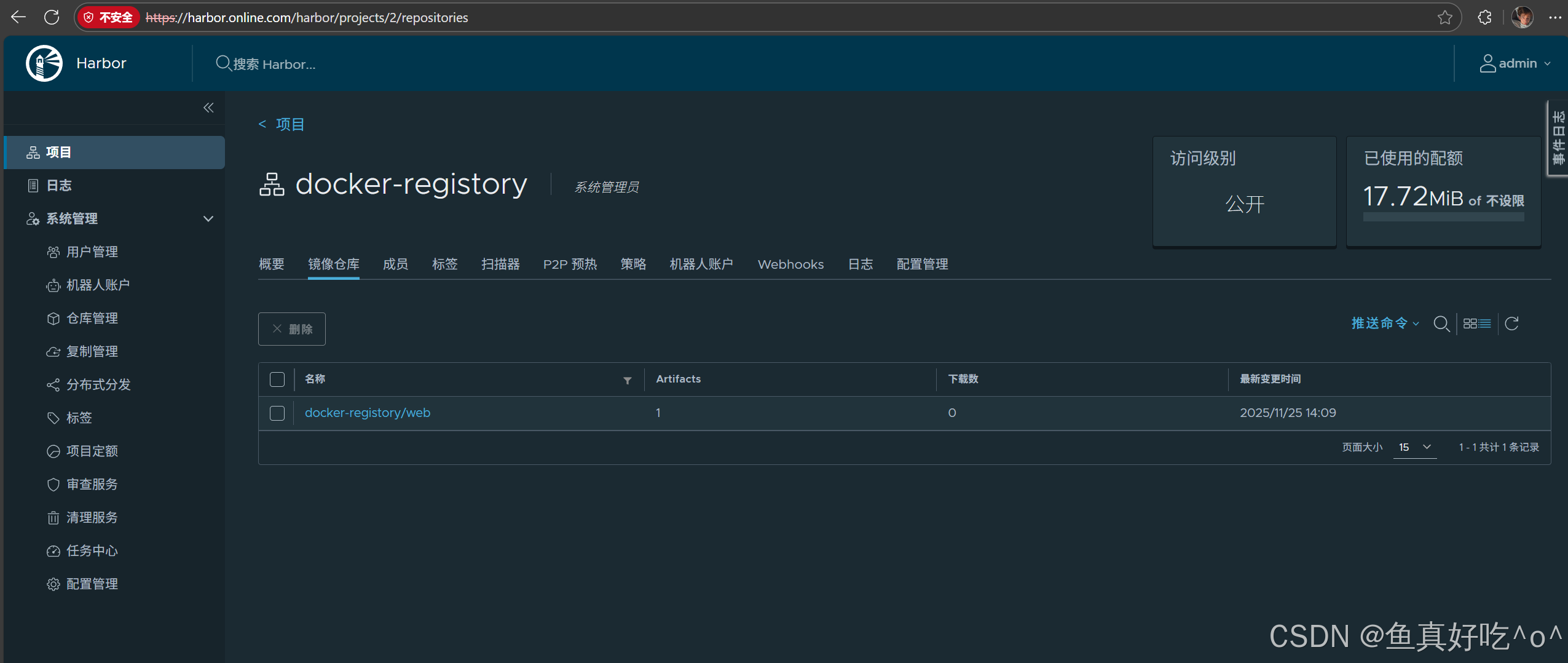
Task: Open the browser profile avatar
Action: pyautogui.click(x=1522, y=17)
